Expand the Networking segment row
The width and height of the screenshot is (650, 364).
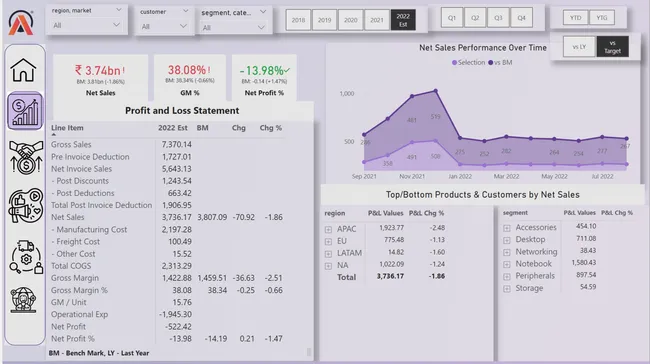click(x=507, y=252)
